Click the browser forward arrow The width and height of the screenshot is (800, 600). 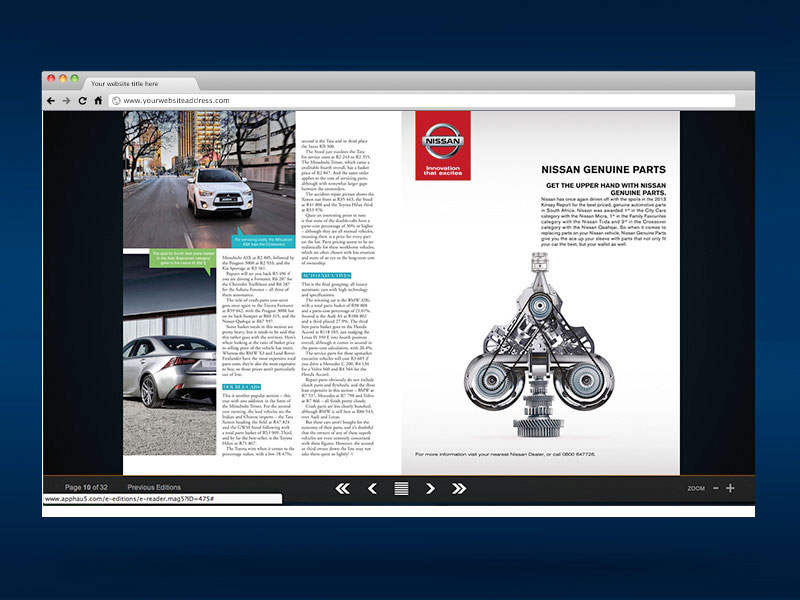point(66,101)
